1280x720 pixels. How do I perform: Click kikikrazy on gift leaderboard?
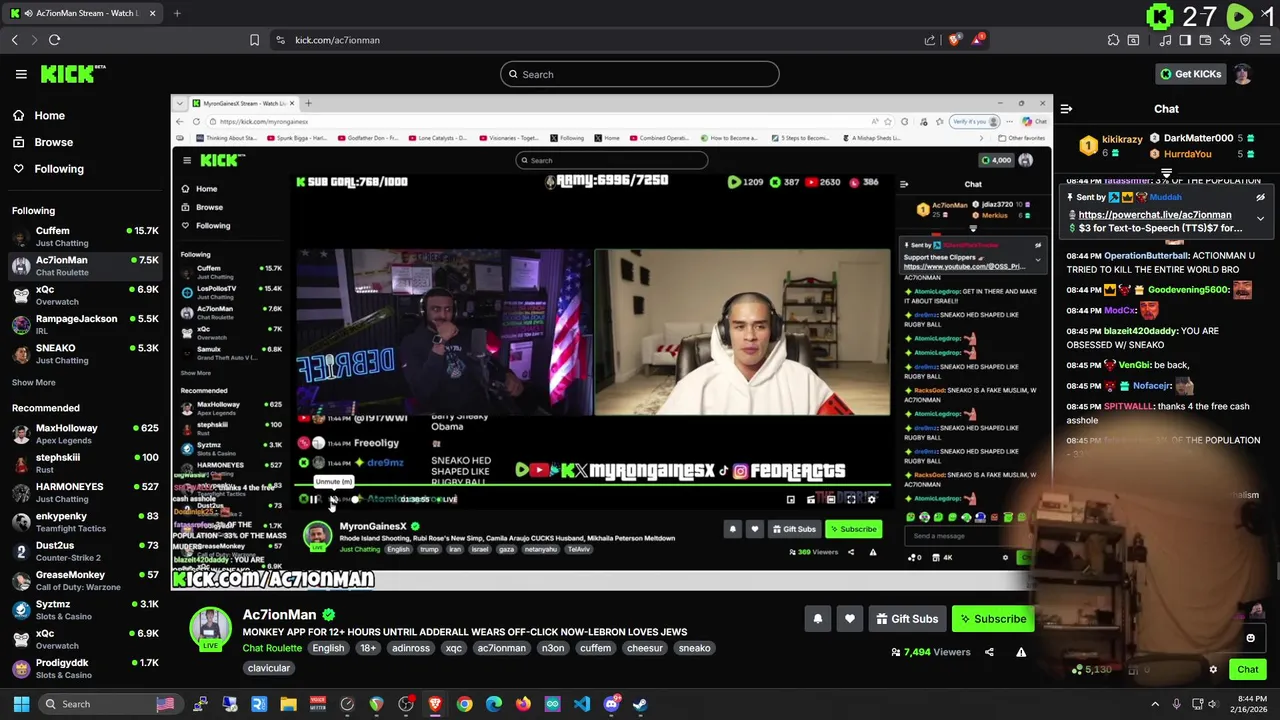pos(1122,139)
